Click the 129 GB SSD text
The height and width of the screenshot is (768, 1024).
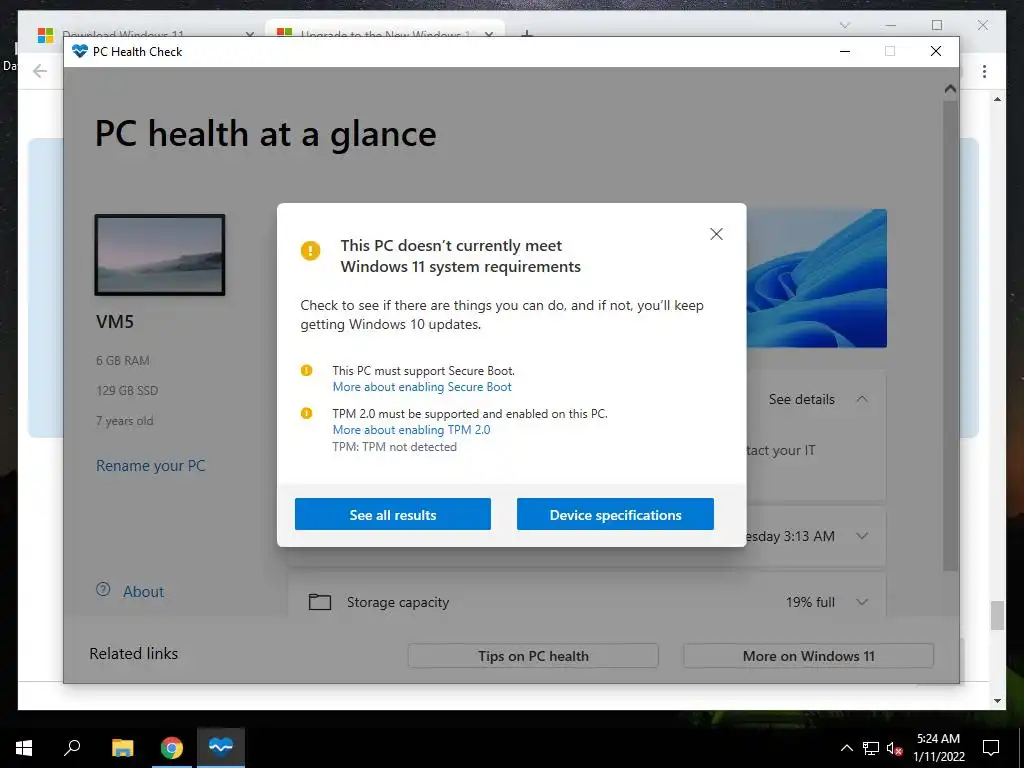[127, 391]
